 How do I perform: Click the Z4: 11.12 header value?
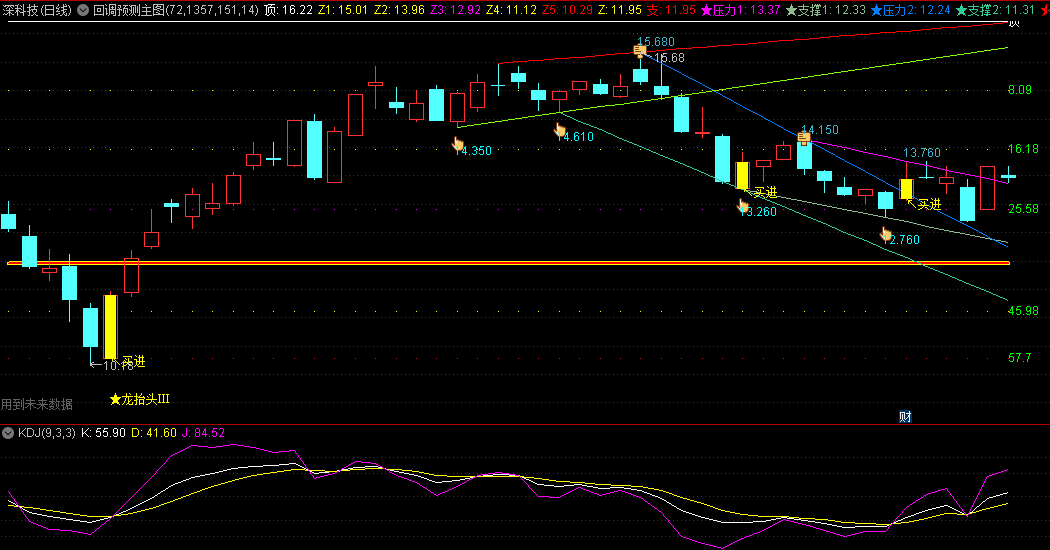coord(512,10)
